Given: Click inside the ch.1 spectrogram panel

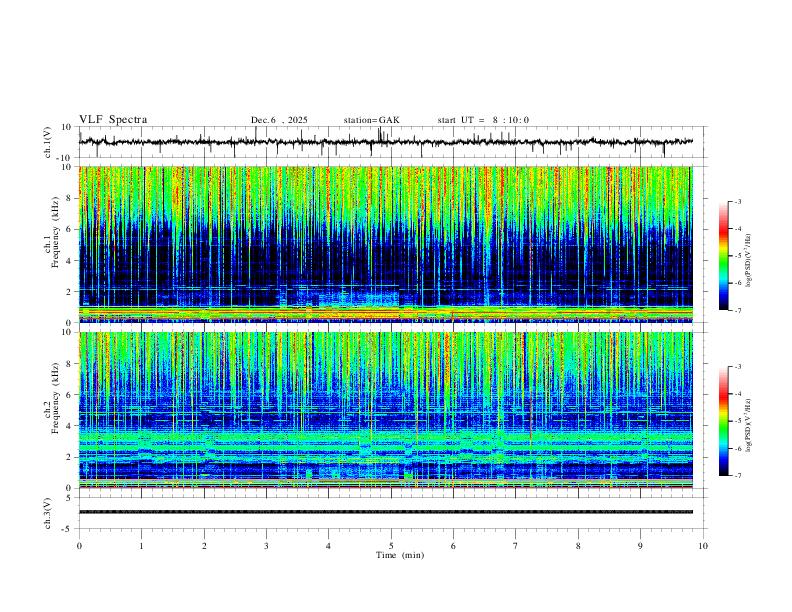Looking at the screenshot, I should pyautogui.click(x=386, y=244).
